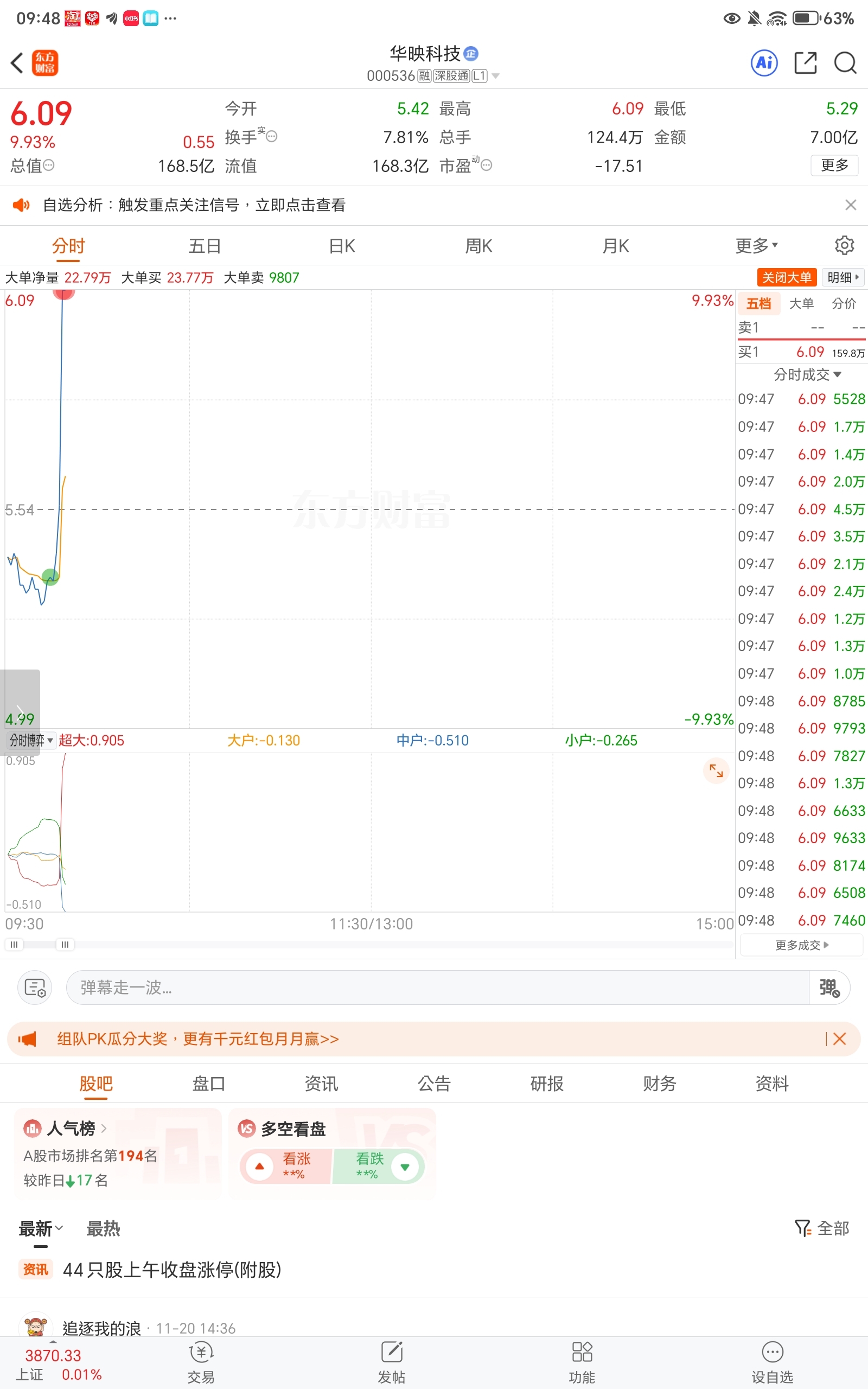
Task: Open the 更多 chart period dropdown
Action: coord(756,246)
